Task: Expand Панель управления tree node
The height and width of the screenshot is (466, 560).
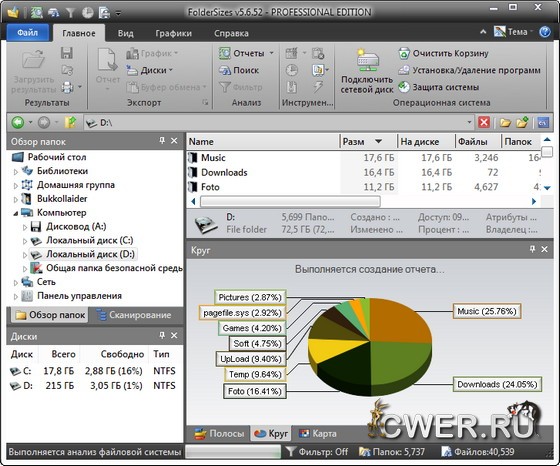Action: tap(15, 297)
